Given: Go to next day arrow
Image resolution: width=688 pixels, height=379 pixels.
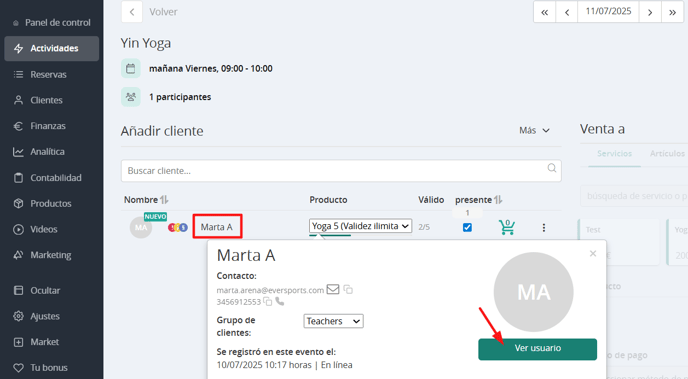Looking at the screenshot, I should point(650,12).
